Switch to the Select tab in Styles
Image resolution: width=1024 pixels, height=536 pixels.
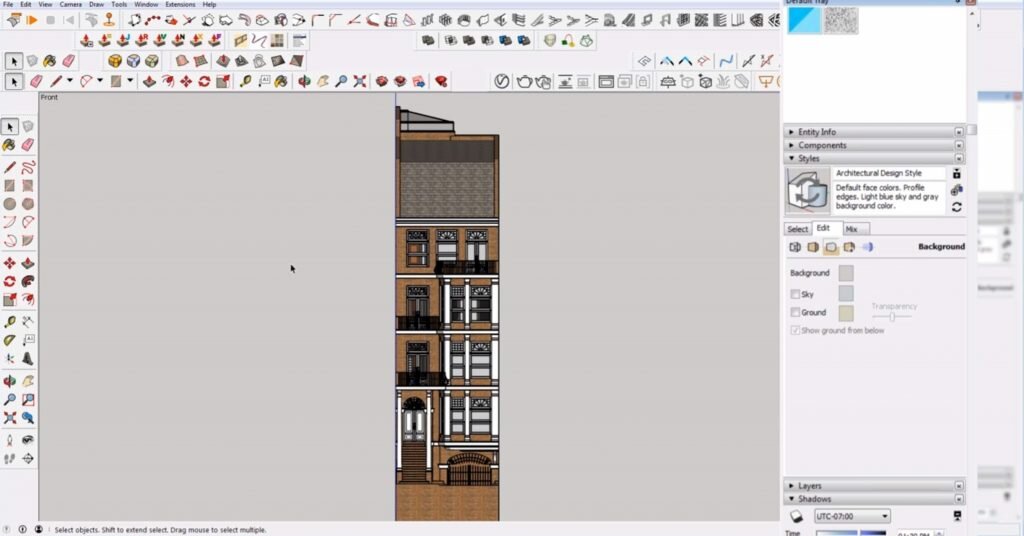[797, 229]
